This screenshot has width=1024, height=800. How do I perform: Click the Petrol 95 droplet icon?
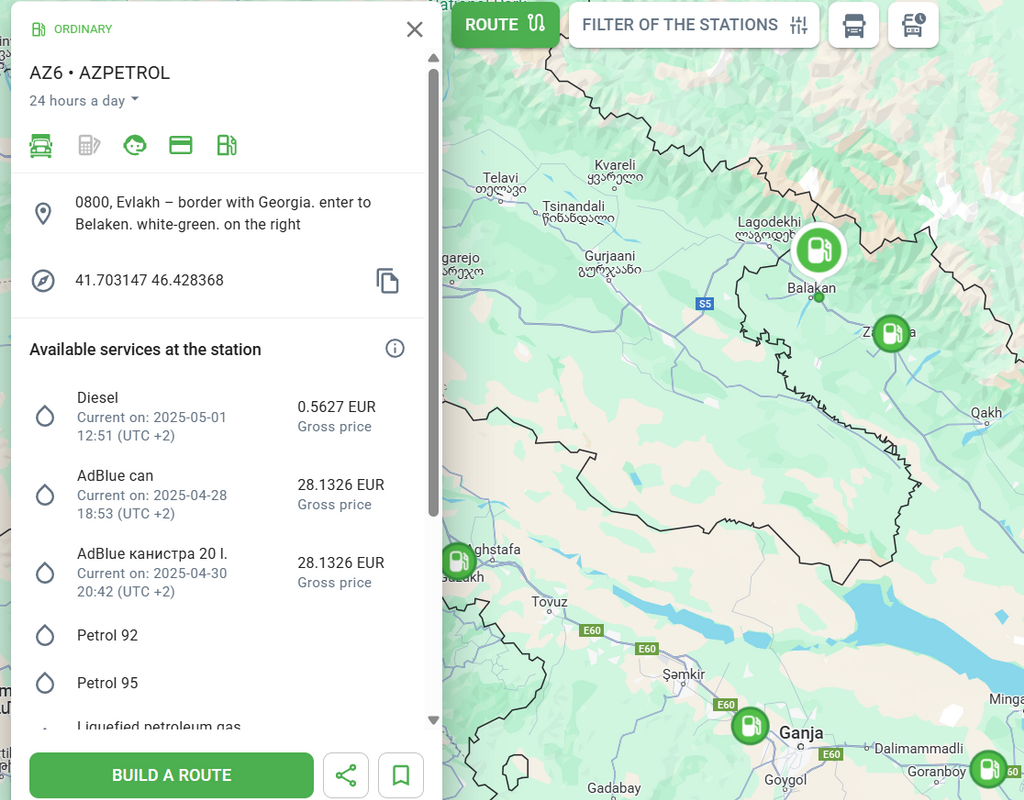click(x=44, y=683)
